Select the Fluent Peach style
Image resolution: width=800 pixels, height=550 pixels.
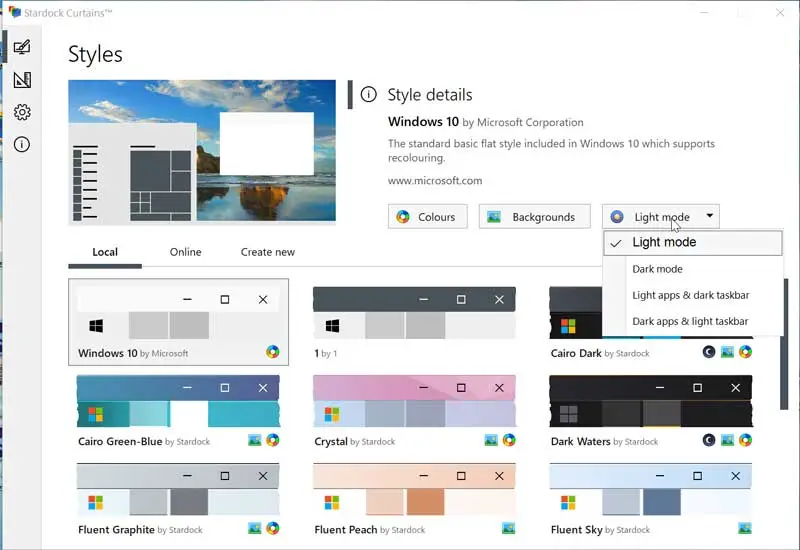pyautogui.click(x=414, y=499)
